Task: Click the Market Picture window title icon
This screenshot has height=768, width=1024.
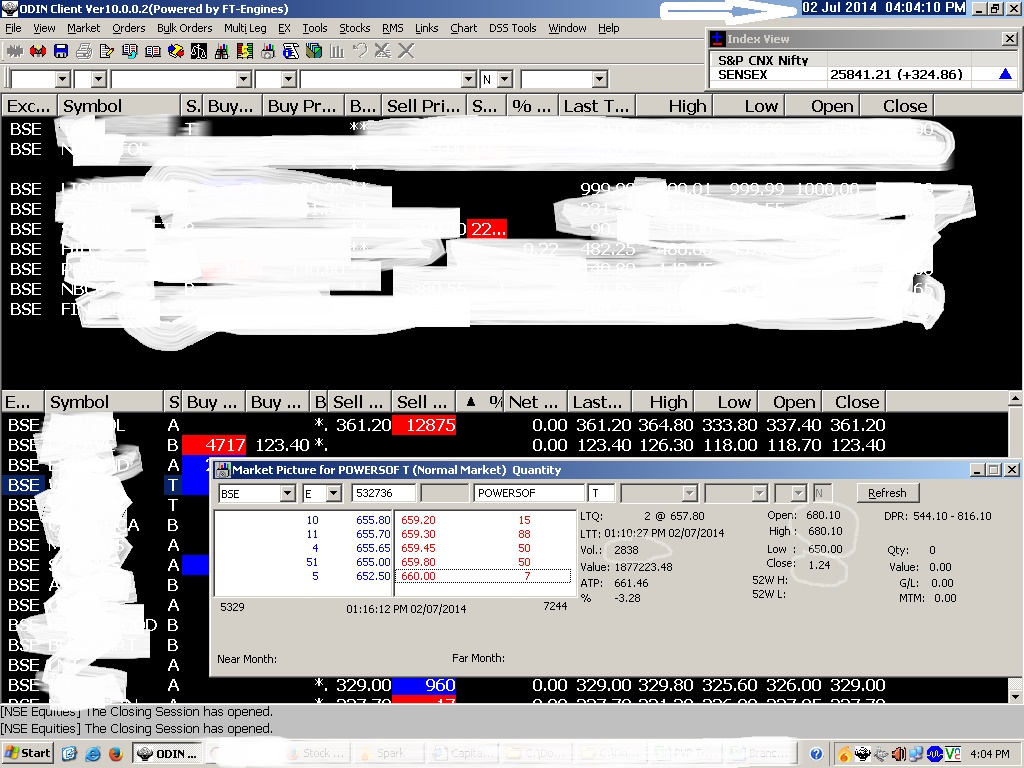Action: point(223,470)
